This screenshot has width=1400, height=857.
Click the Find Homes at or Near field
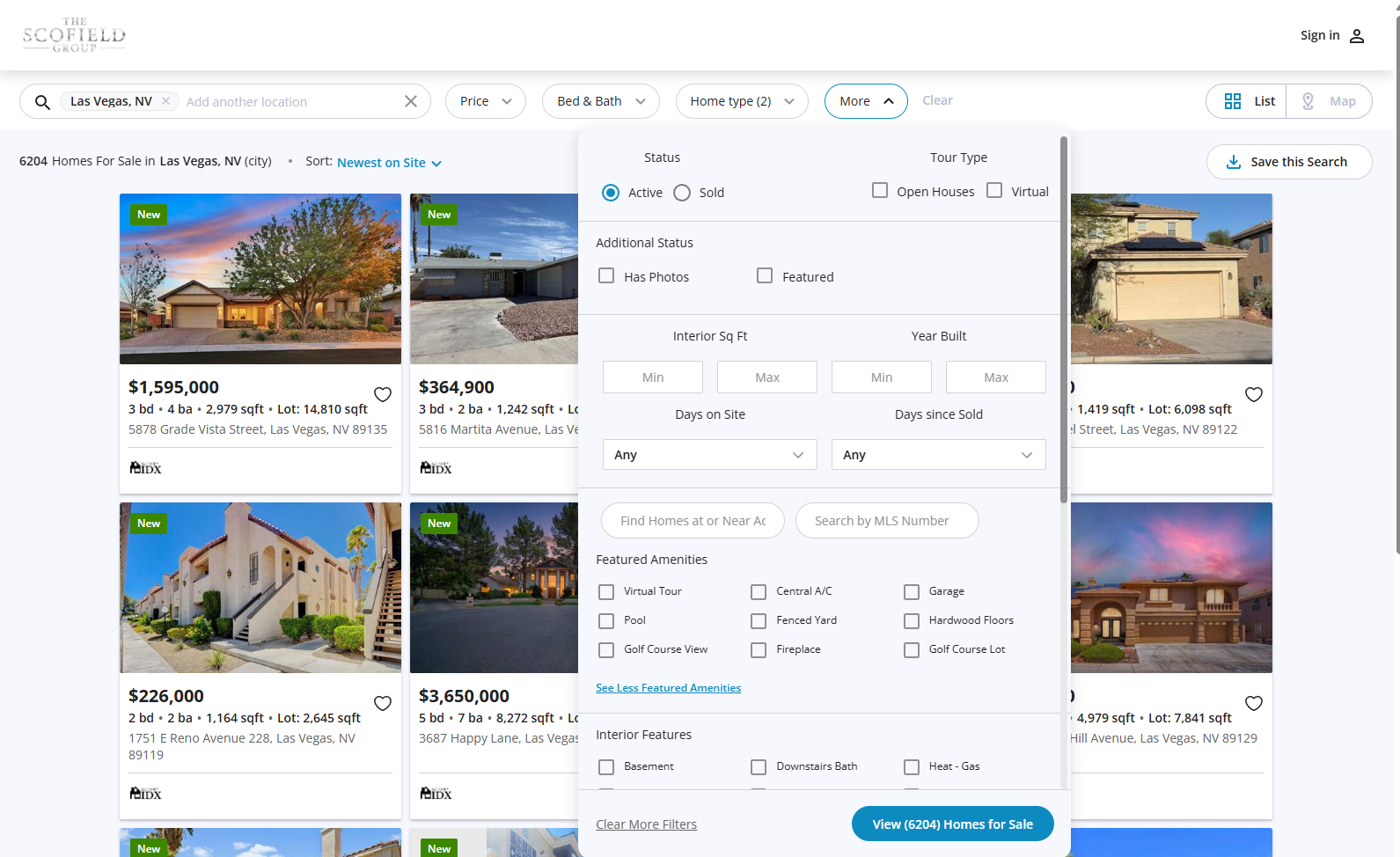(693, 520)
